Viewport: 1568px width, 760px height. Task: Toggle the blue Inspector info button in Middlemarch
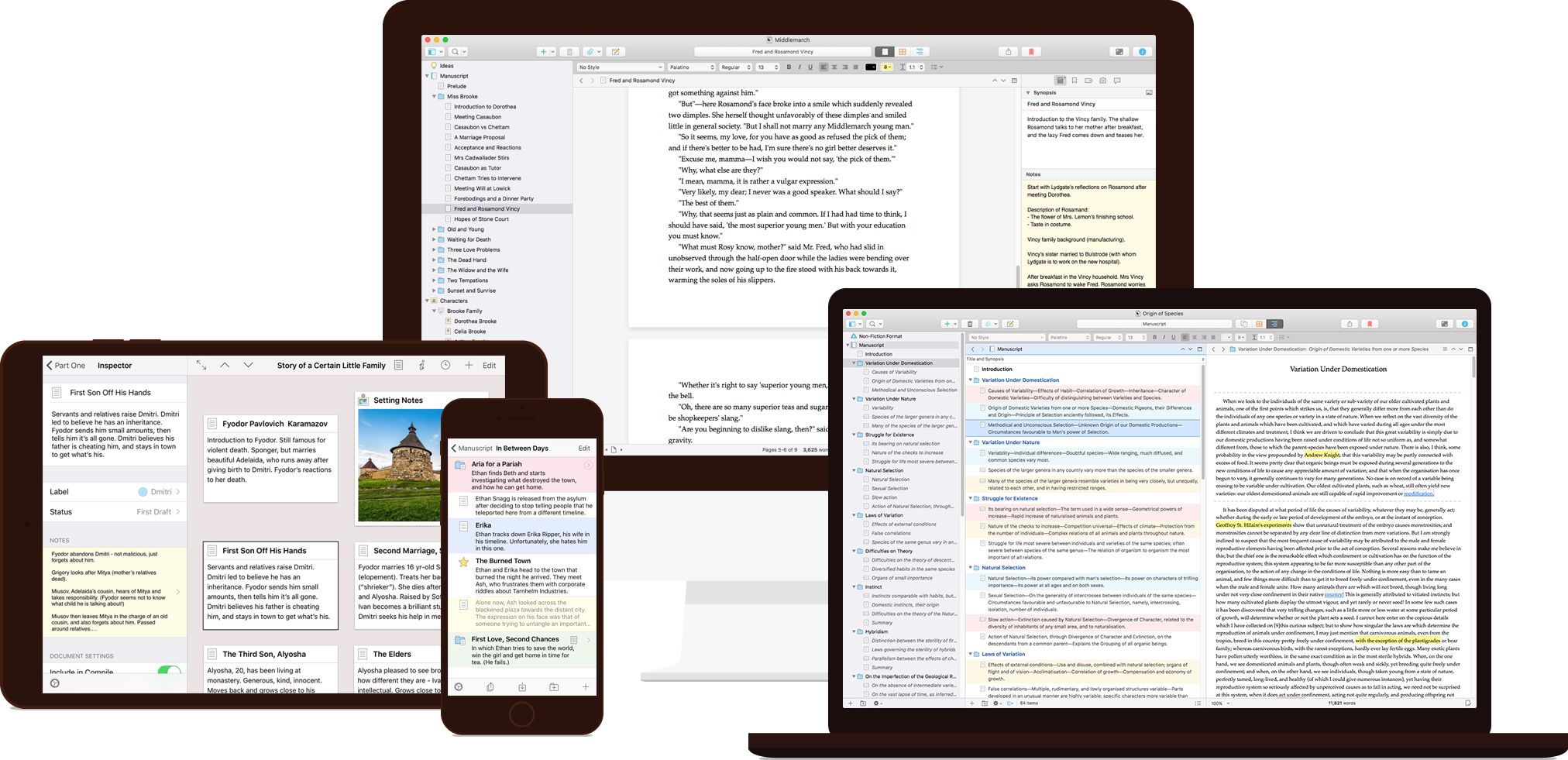tap(1142, 52)
